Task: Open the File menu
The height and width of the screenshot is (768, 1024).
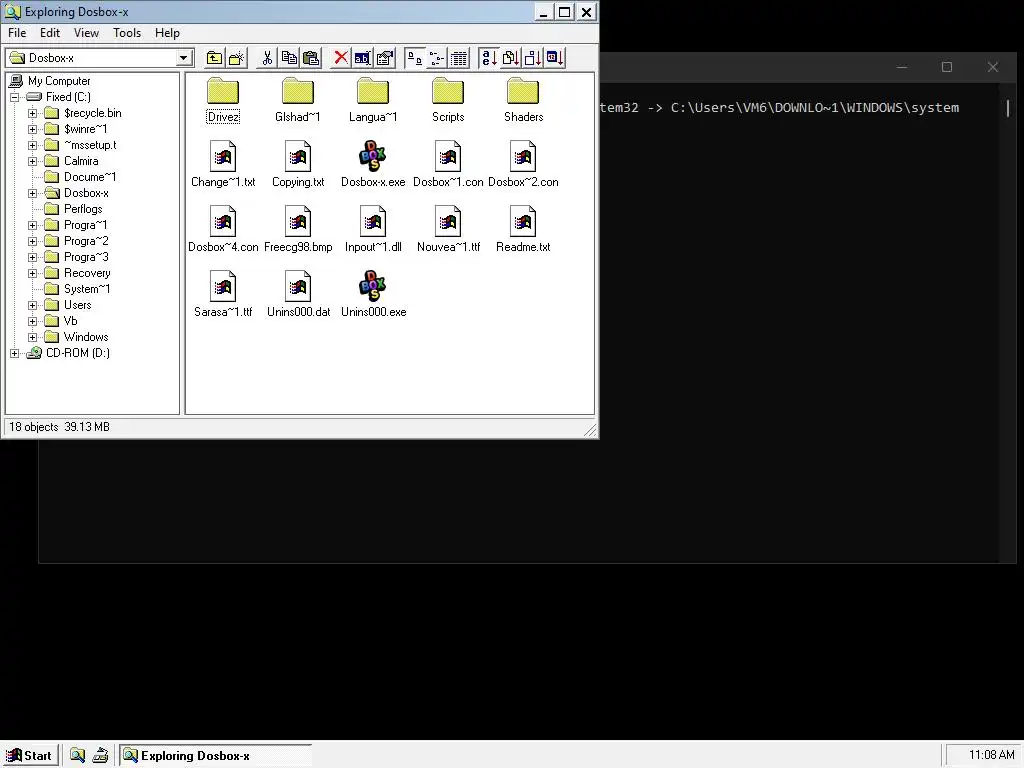Action: (x=17, y=33)
